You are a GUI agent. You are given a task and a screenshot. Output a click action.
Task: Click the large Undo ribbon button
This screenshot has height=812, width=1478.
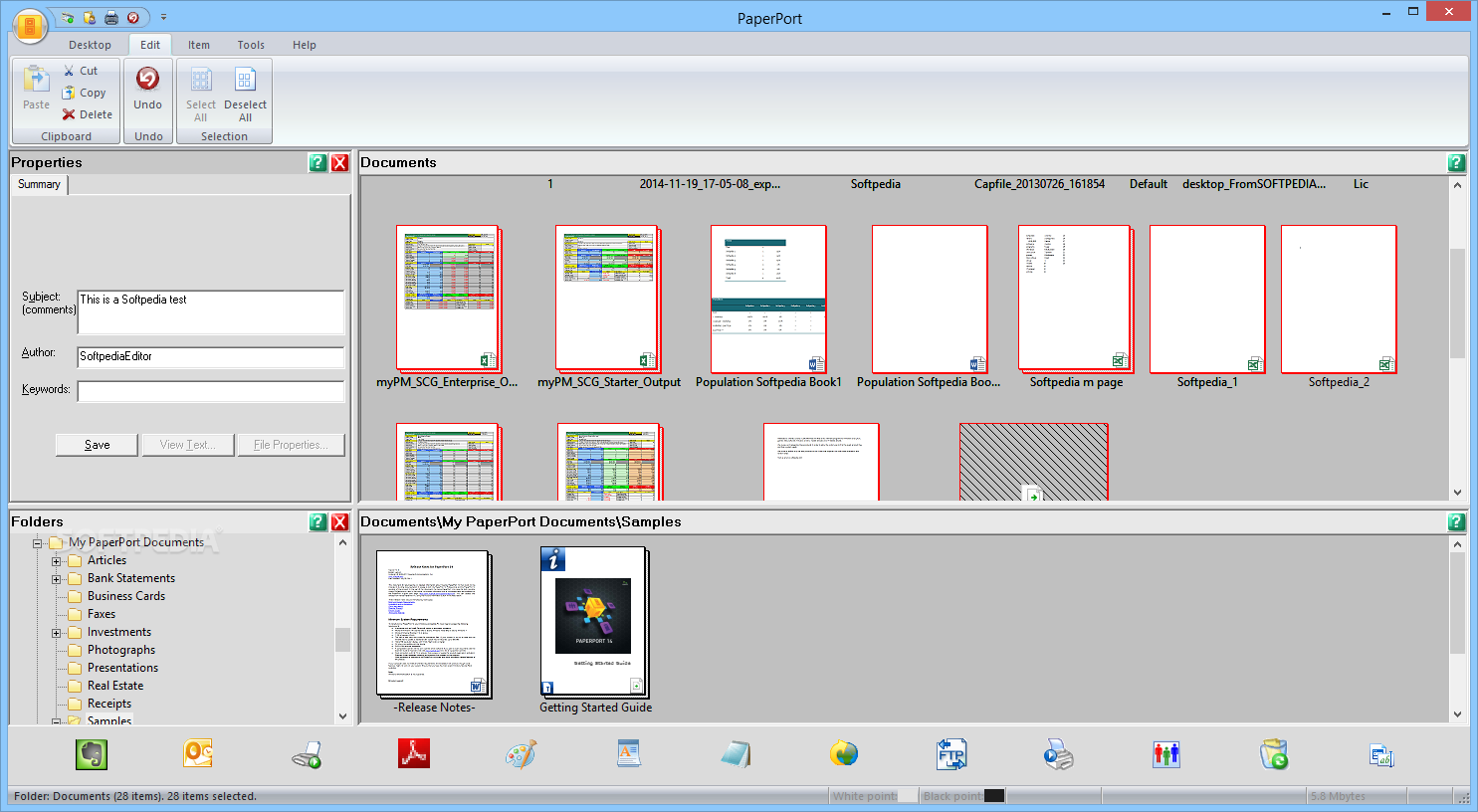(147, 89)
